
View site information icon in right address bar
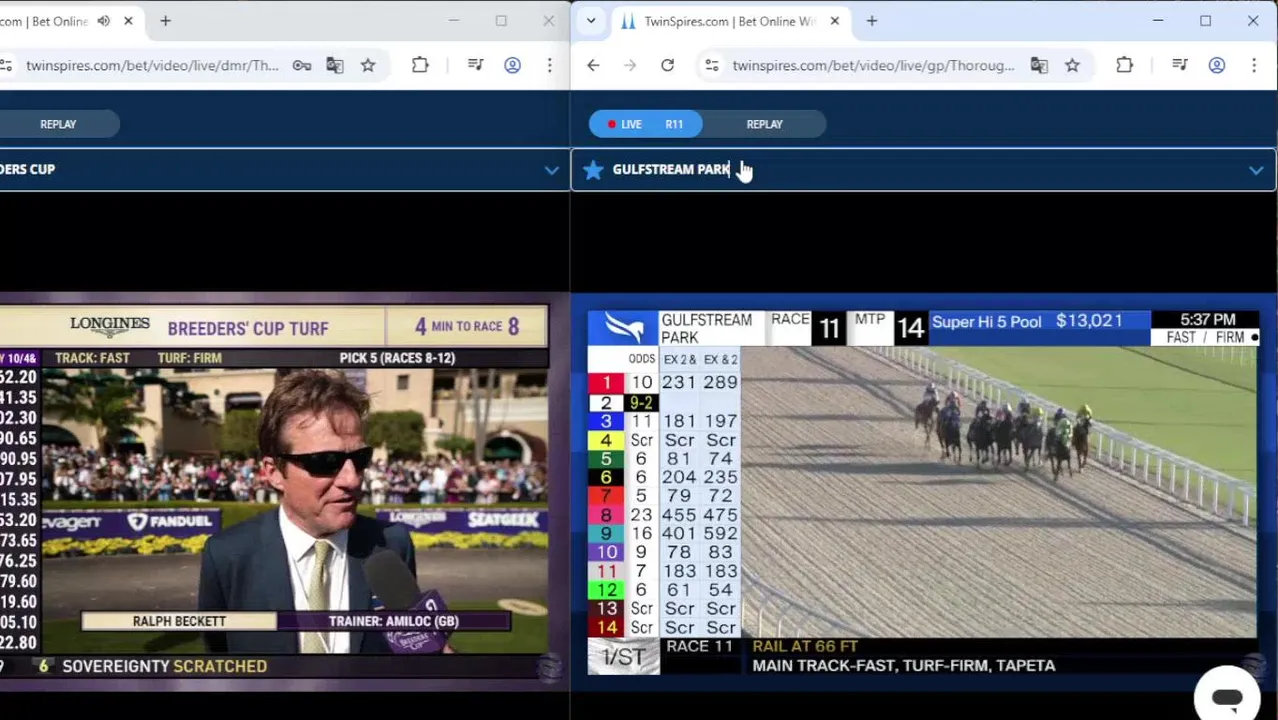(711, 66)
